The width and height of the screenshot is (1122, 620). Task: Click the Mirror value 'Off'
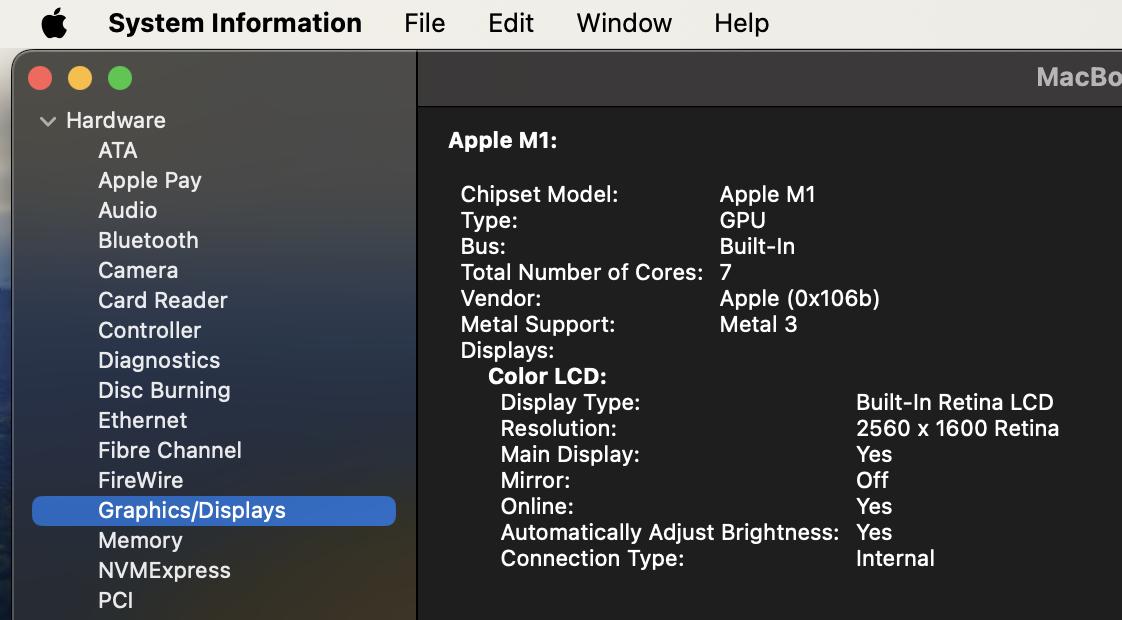[872, 480]
